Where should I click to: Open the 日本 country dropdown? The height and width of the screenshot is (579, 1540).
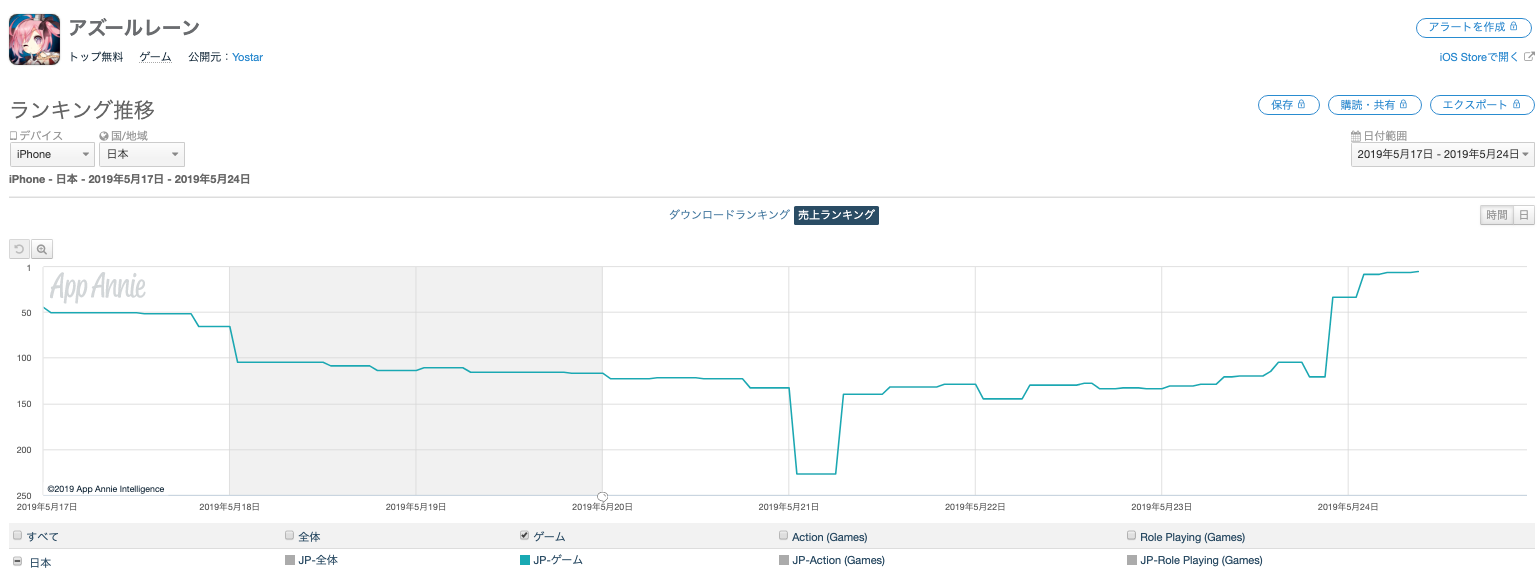pos(141,154)
